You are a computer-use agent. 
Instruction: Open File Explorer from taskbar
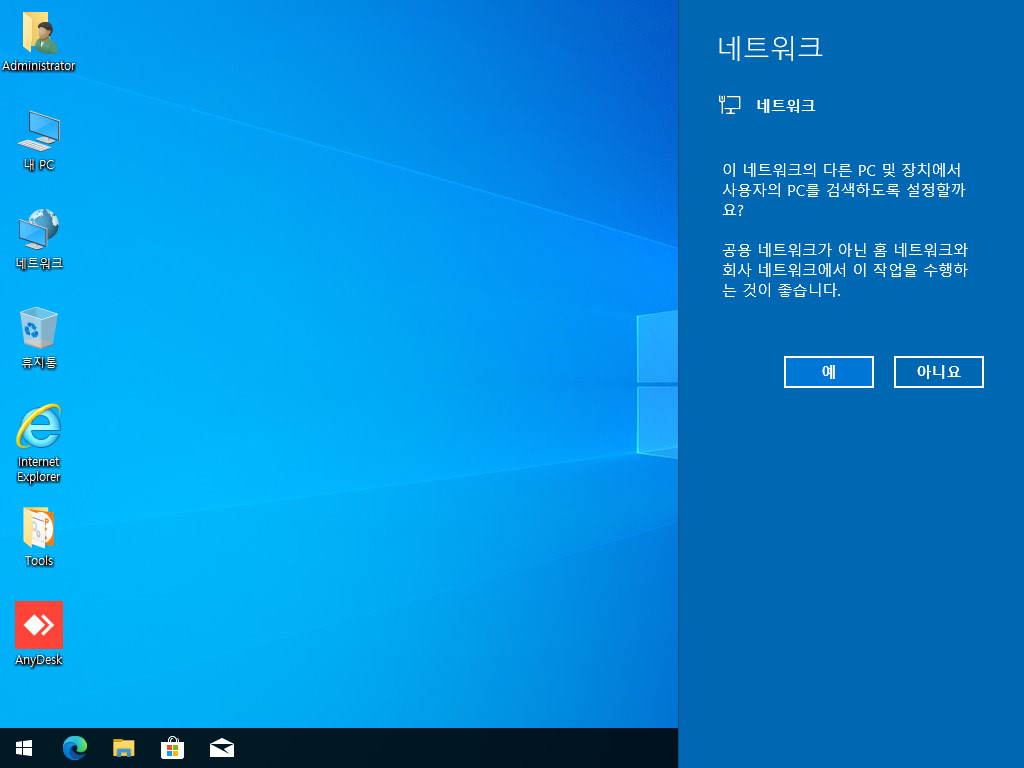[x=123, y=748]
